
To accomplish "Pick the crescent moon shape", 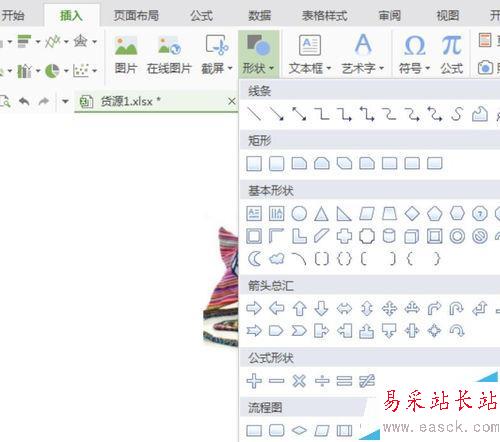I will click(x=255, y=259).
